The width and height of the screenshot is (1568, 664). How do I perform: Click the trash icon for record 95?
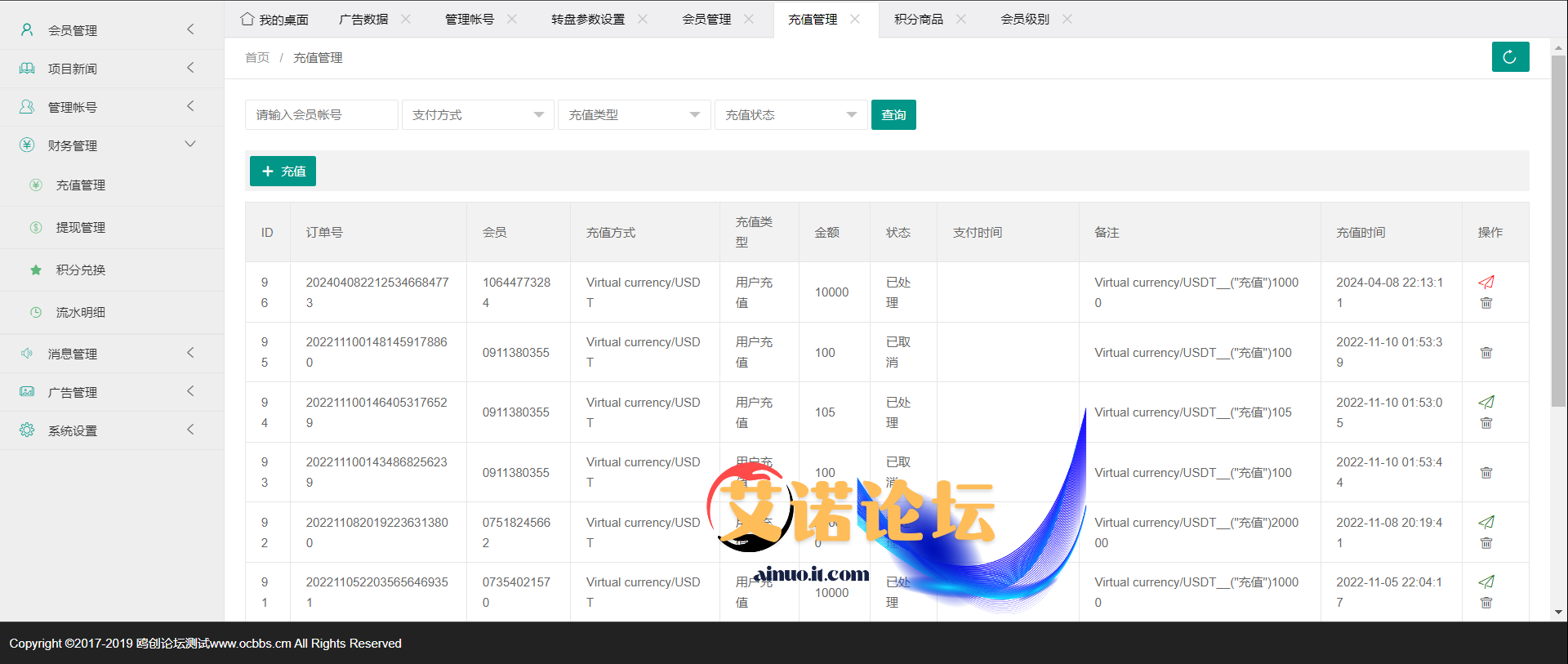pos(1486,353)
